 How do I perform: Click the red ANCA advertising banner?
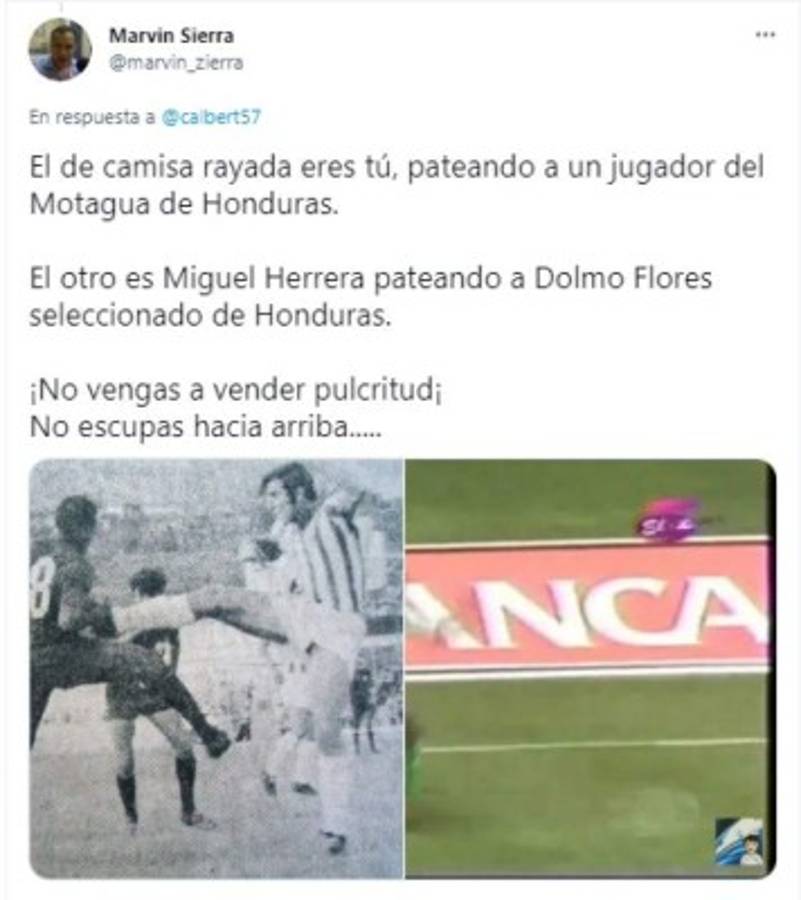[587, 610]
